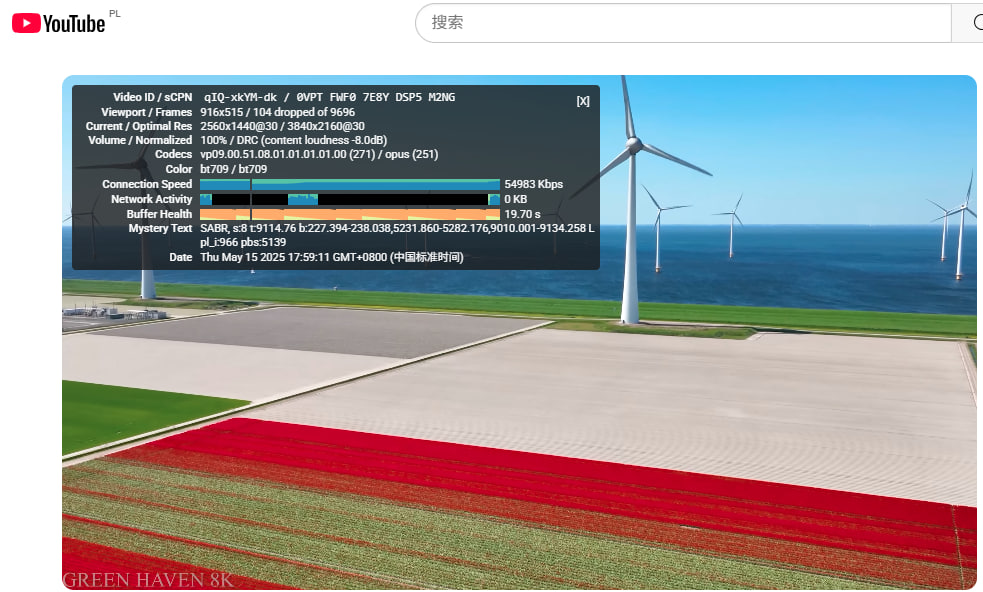Screen dimensions: 983x592
Task: Click the video ID text qIQ-xkYM-dk
Action: (x=241, y=98)
